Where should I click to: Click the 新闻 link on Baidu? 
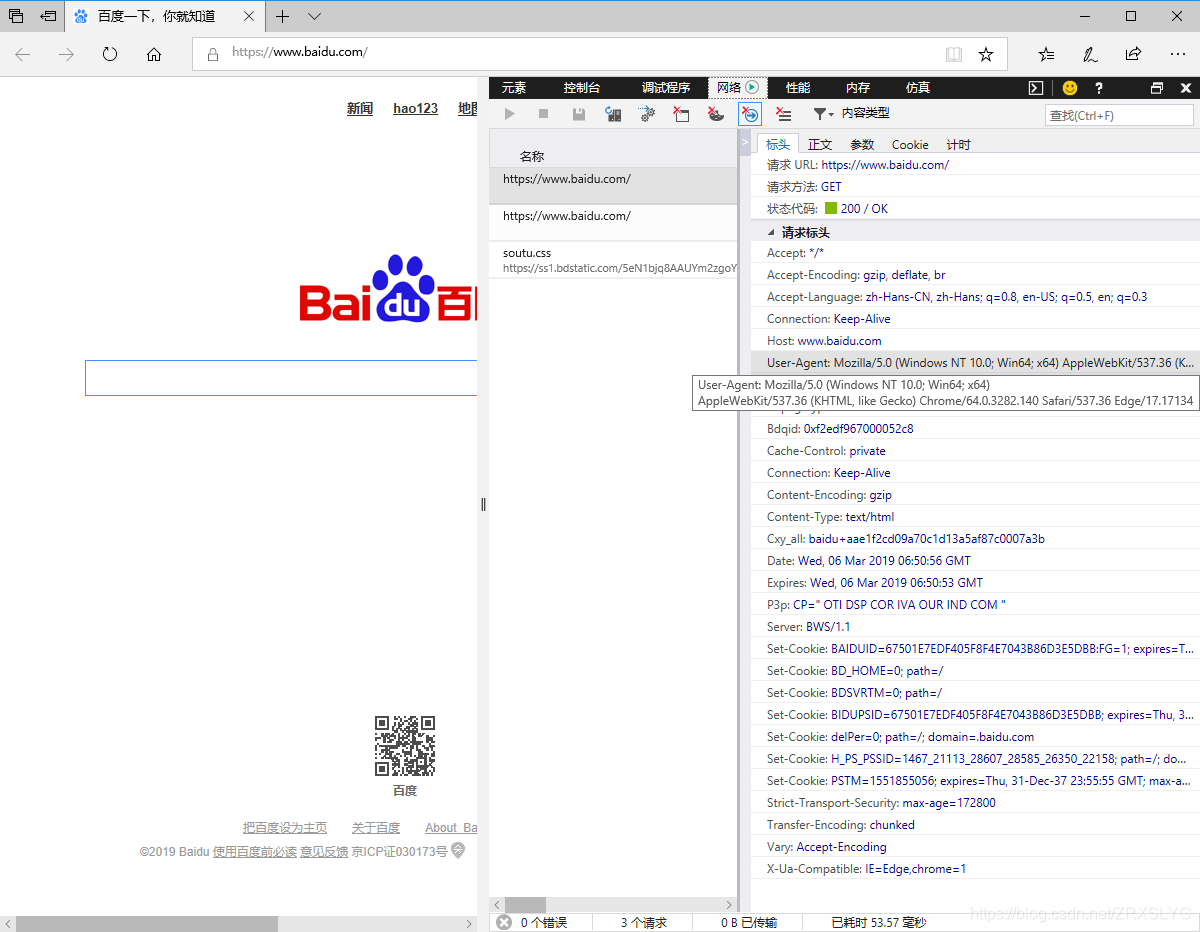tap(360, 108)
